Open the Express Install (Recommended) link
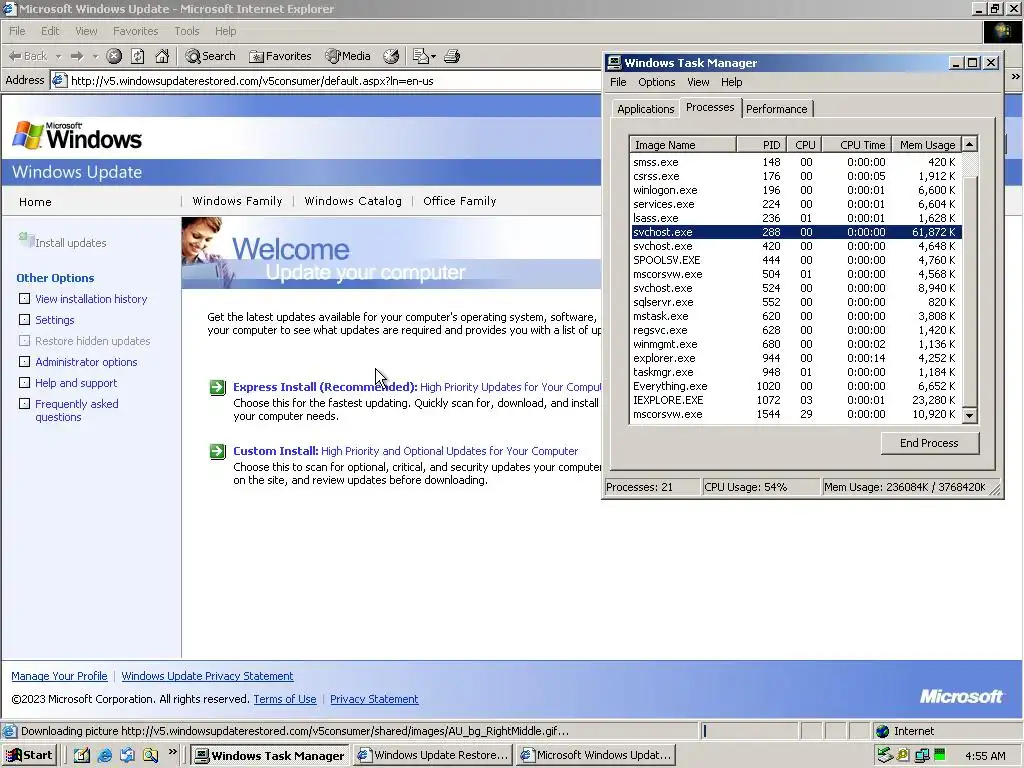The width and height of the screenshot is (1024, 768). pos(325,387)
